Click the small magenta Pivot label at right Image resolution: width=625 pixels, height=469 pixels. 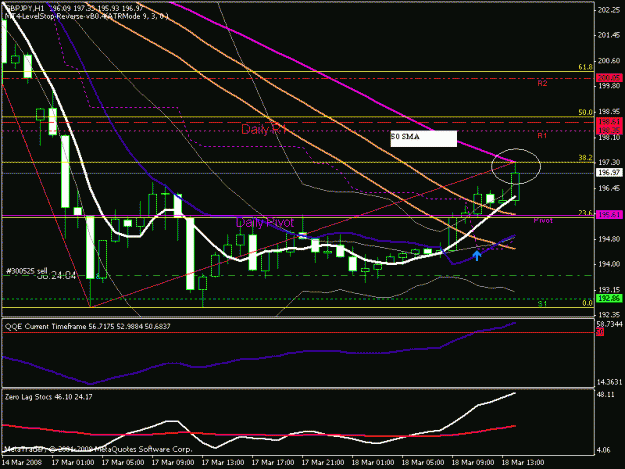click(543, 220)
